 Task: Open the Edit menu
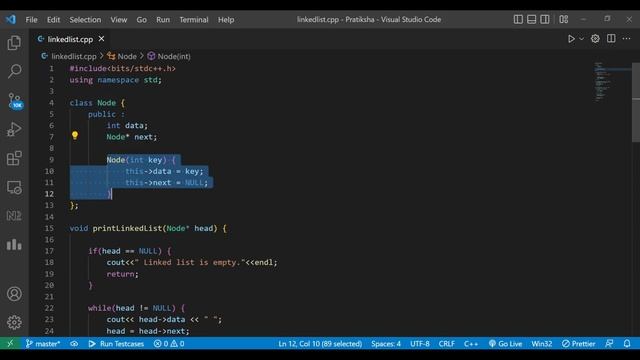(x=53, y=20)
